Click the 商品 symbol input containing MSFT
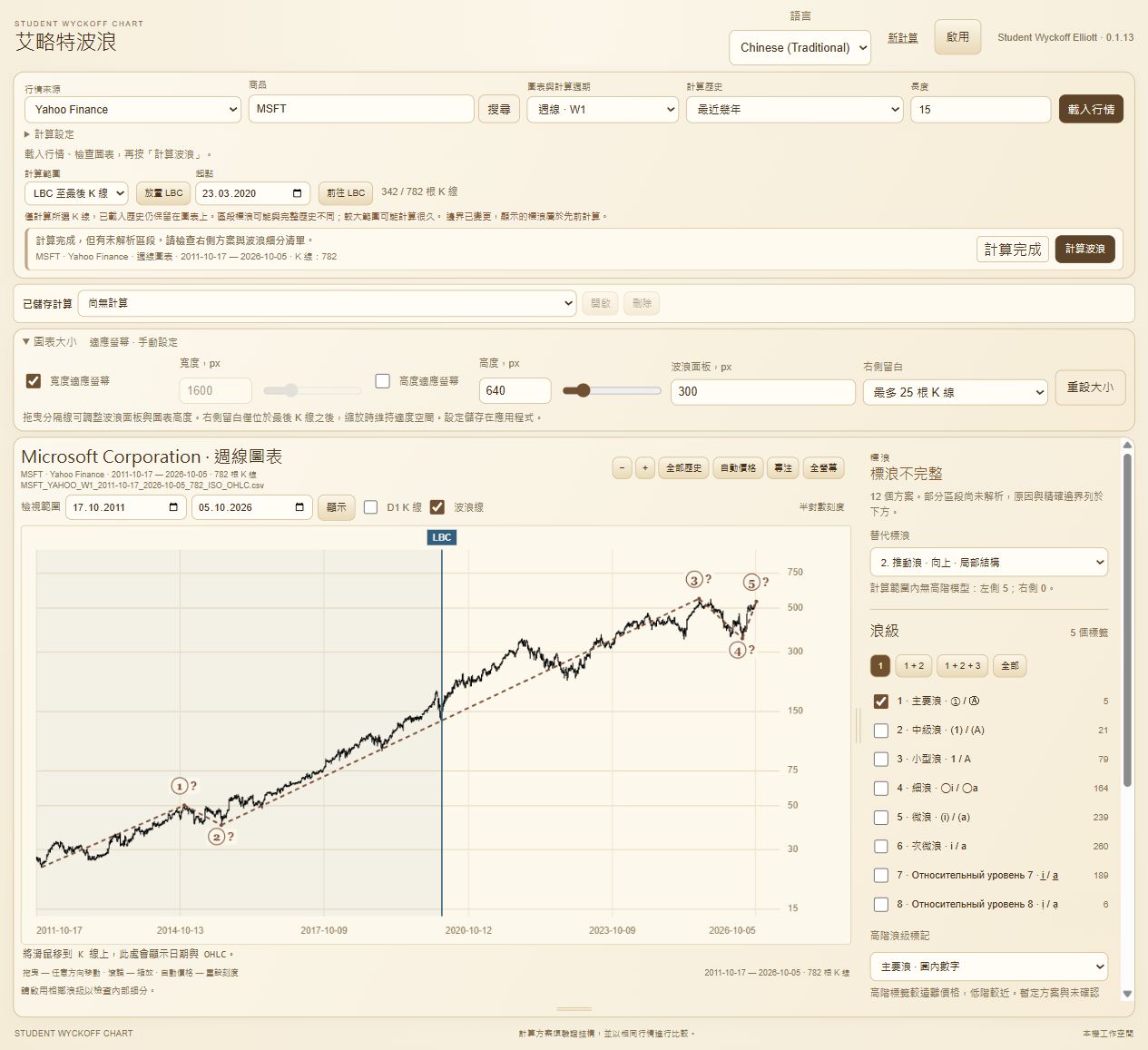 (361, 109)
